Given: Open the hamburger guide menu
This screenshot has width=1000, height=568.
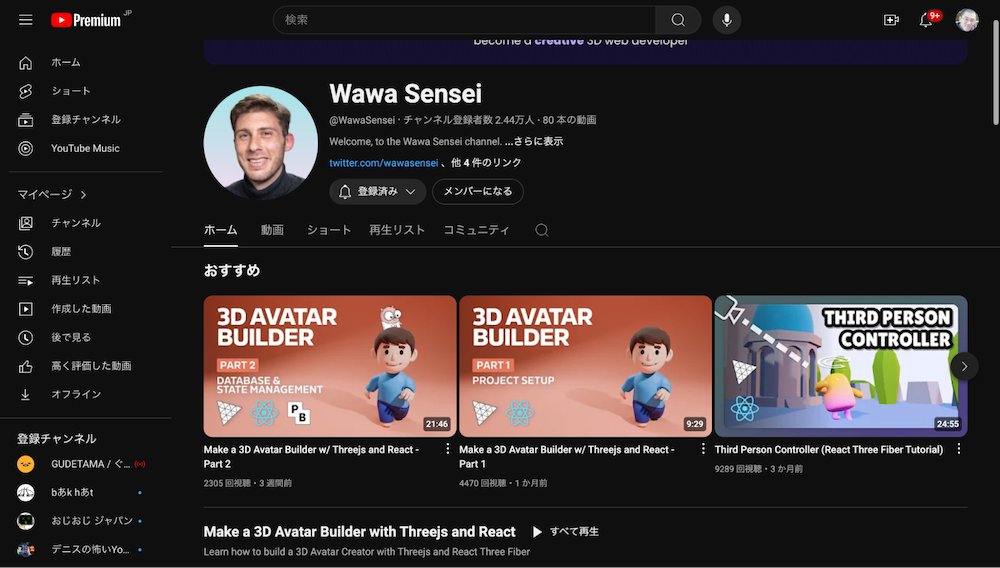Looking at the screenshot, I should point(26,20).
